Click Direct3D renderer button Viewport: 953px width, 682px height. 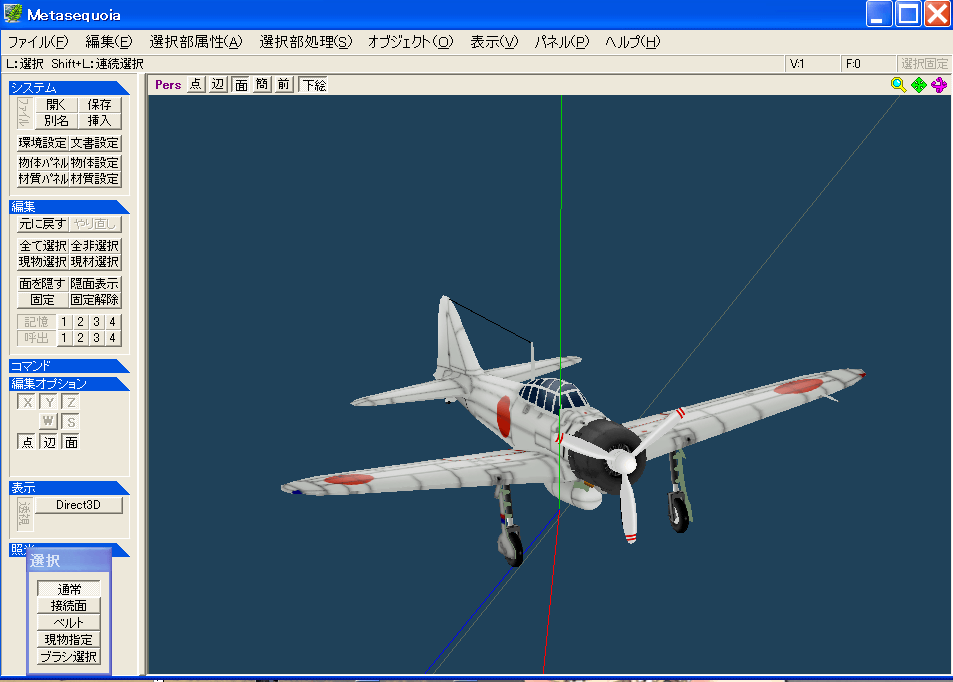(78, 505)
